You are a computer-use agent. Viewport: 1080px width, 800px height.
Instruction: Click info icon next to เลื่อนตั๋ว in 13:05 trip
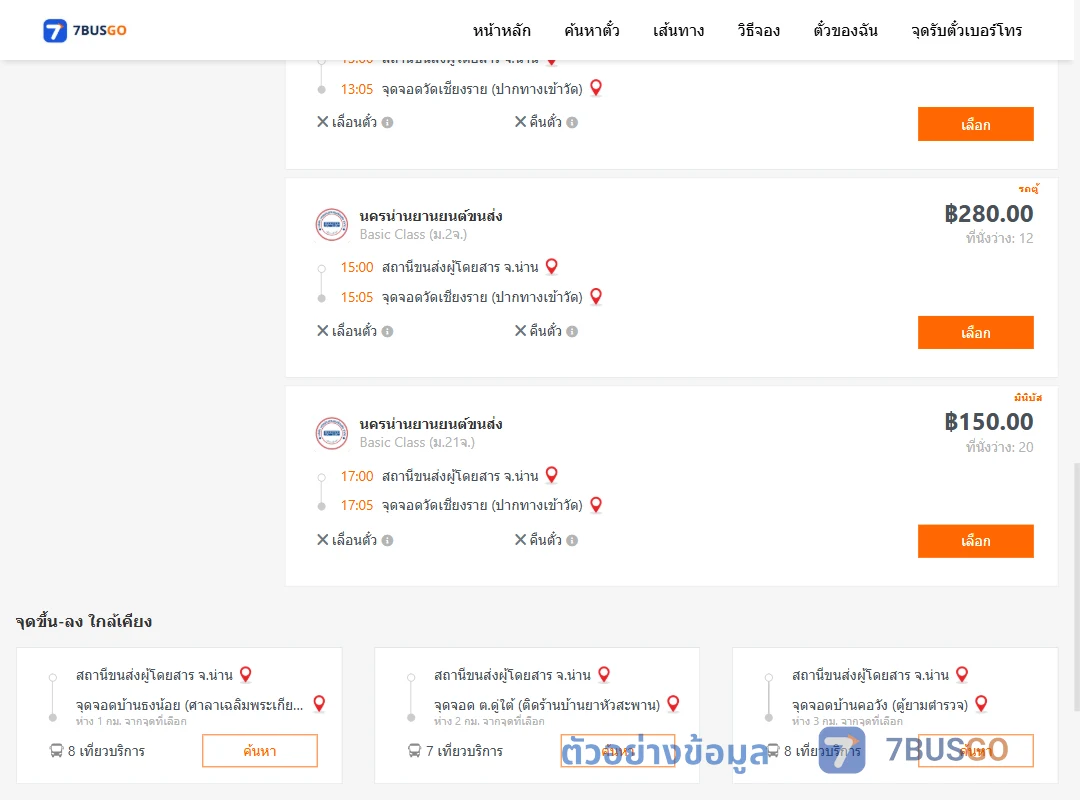388,123
